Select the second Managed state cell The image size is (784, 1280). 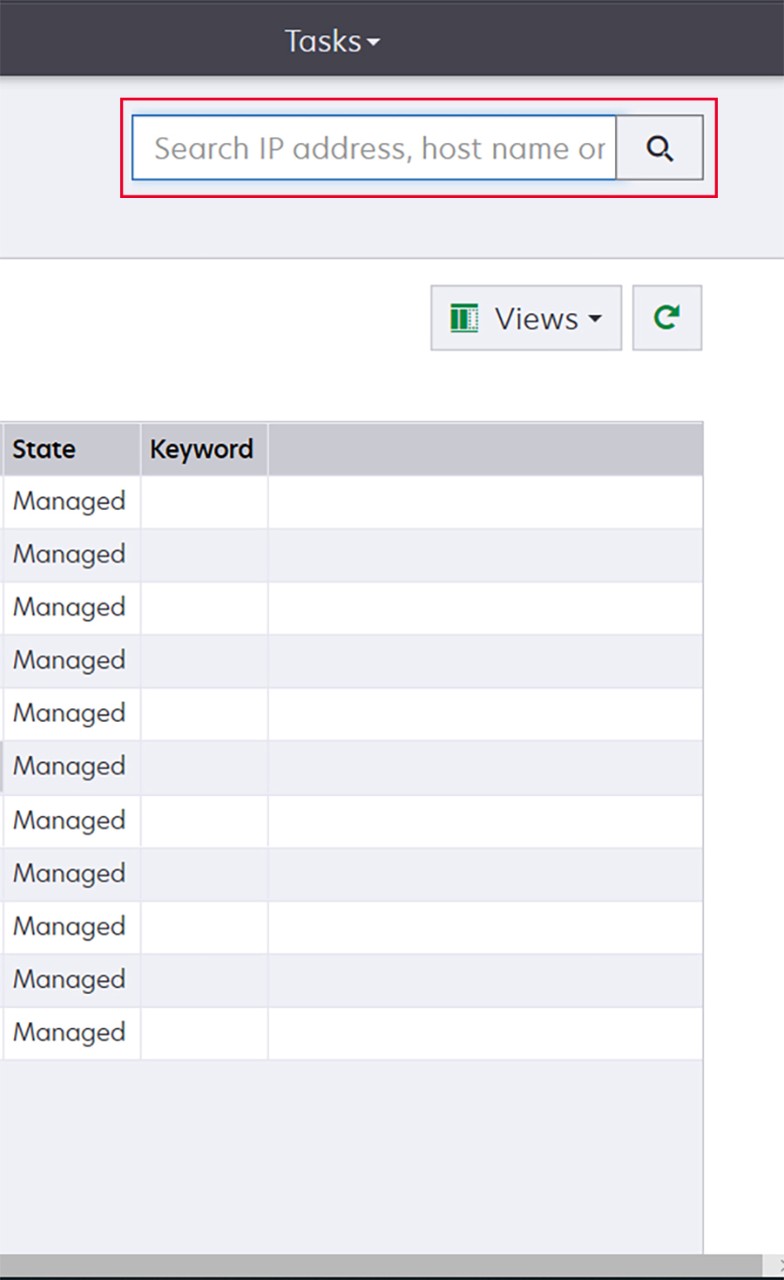point(69,554)
